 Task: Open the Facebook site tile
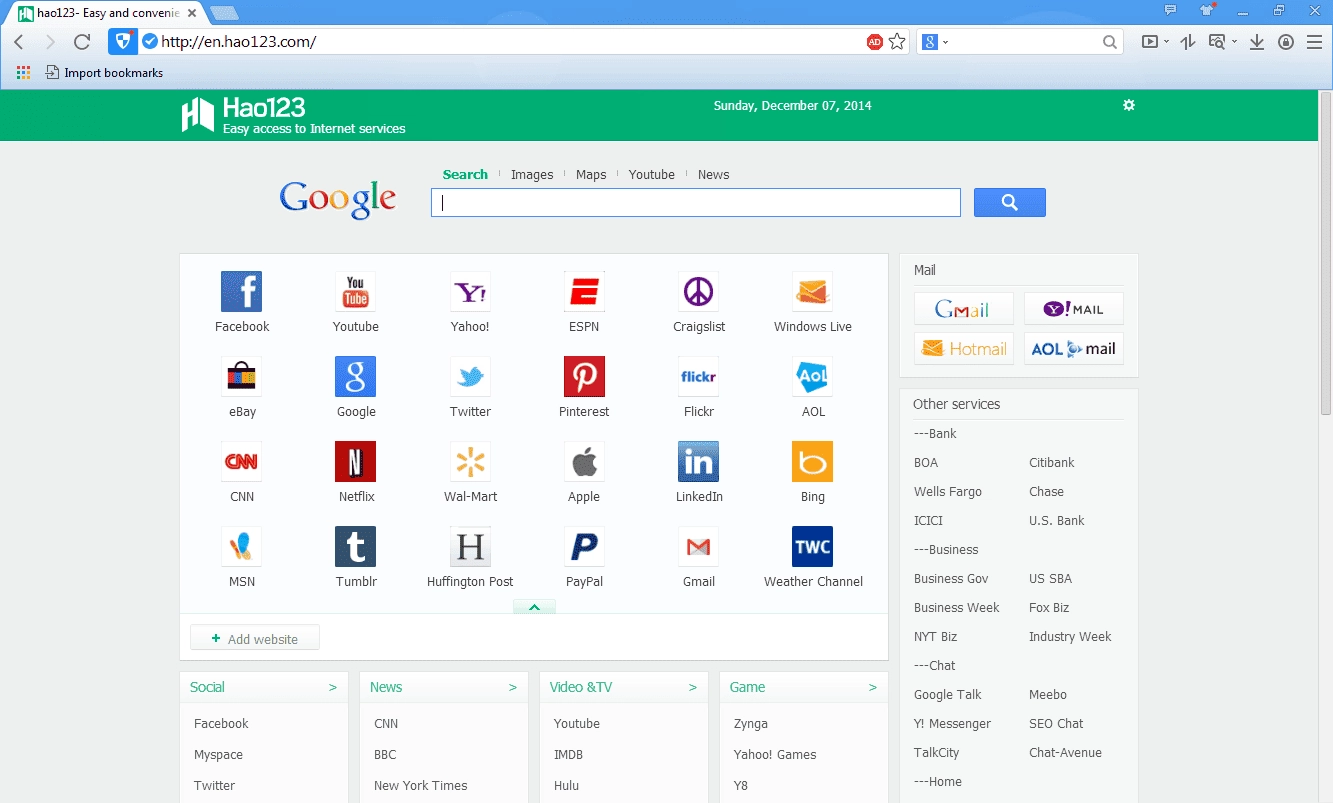(x=241, y=292)
